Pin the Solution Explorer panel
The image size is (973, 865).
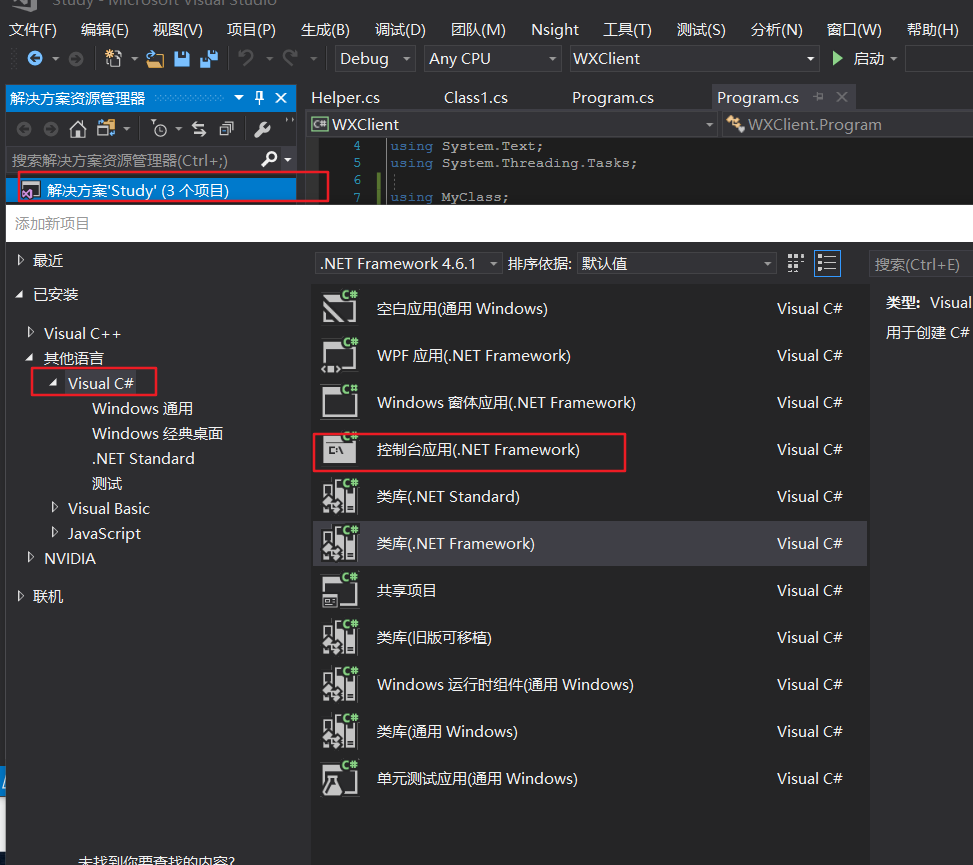259,97
